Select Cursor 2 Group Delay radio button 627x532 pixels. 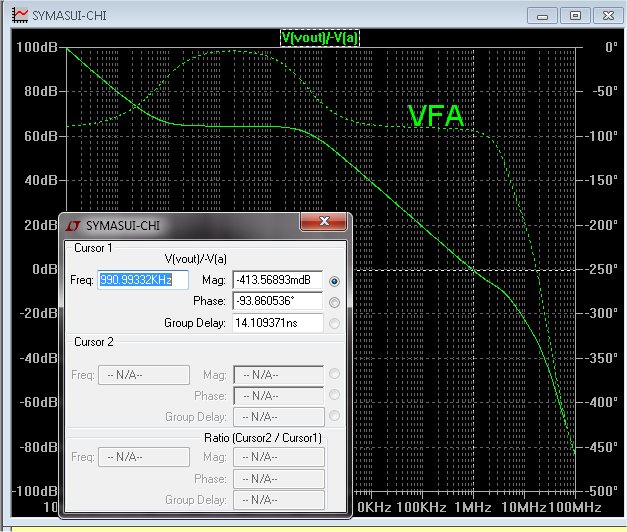(x=334, y=416)
